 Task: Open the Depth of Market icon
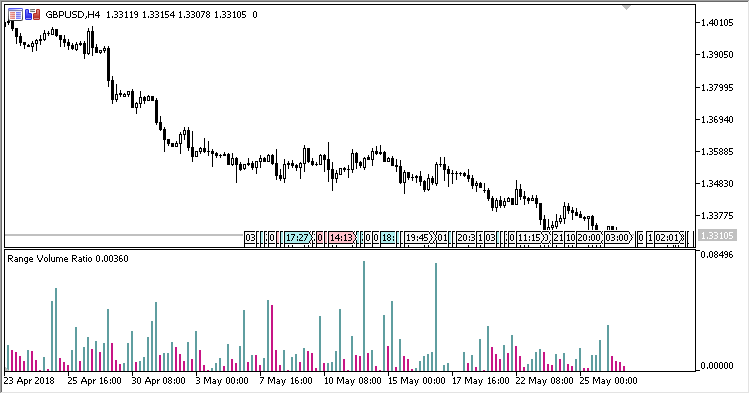pyautogui.click(x=15, y=15)
